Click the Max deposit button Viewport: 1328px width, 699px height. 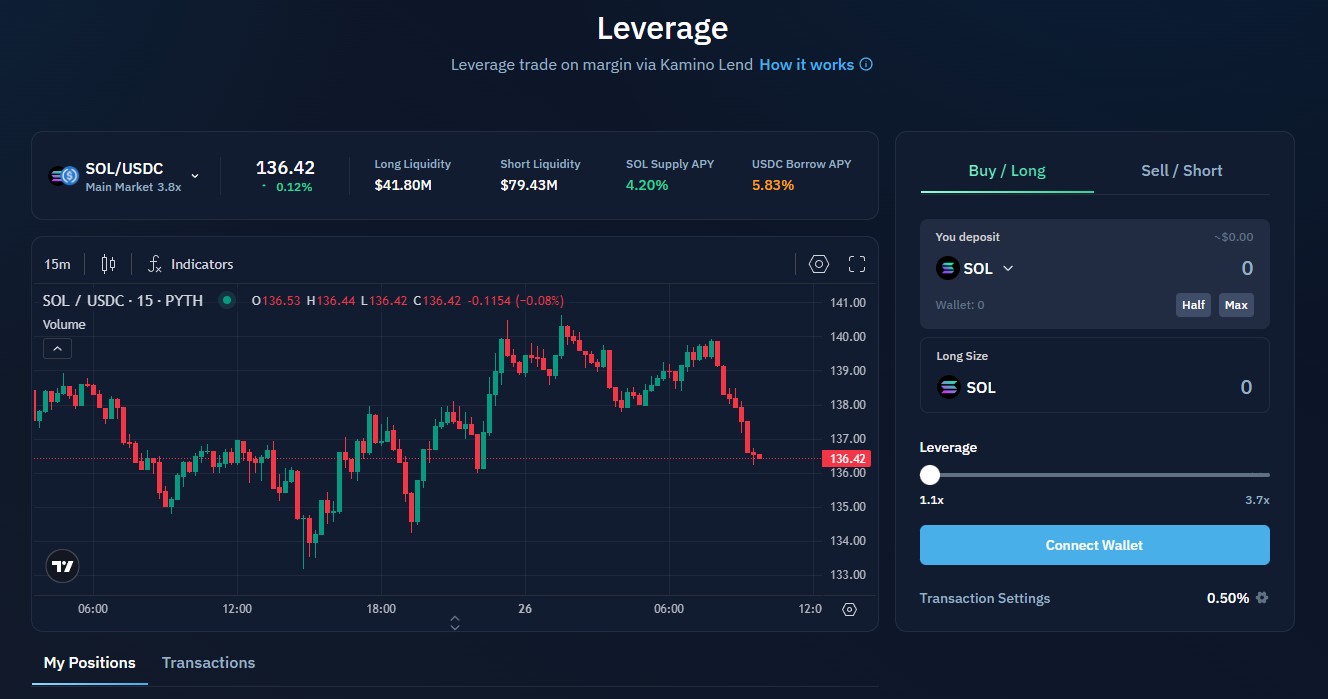pyautogui.click(x=1235, y=305)
